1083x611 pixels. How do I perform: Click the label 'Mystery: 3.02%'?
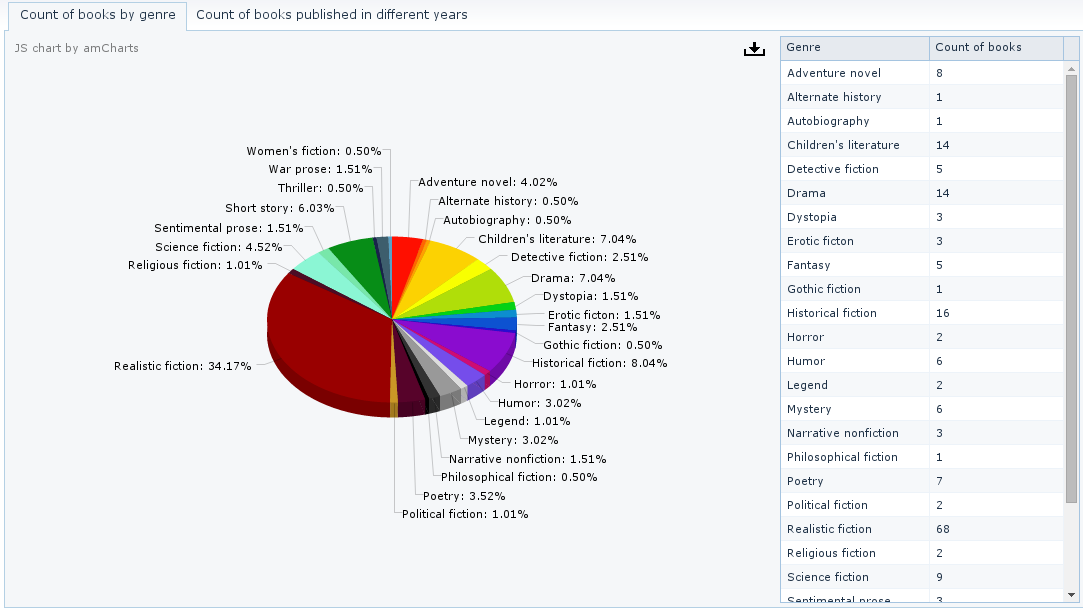[x=513, y=440]
